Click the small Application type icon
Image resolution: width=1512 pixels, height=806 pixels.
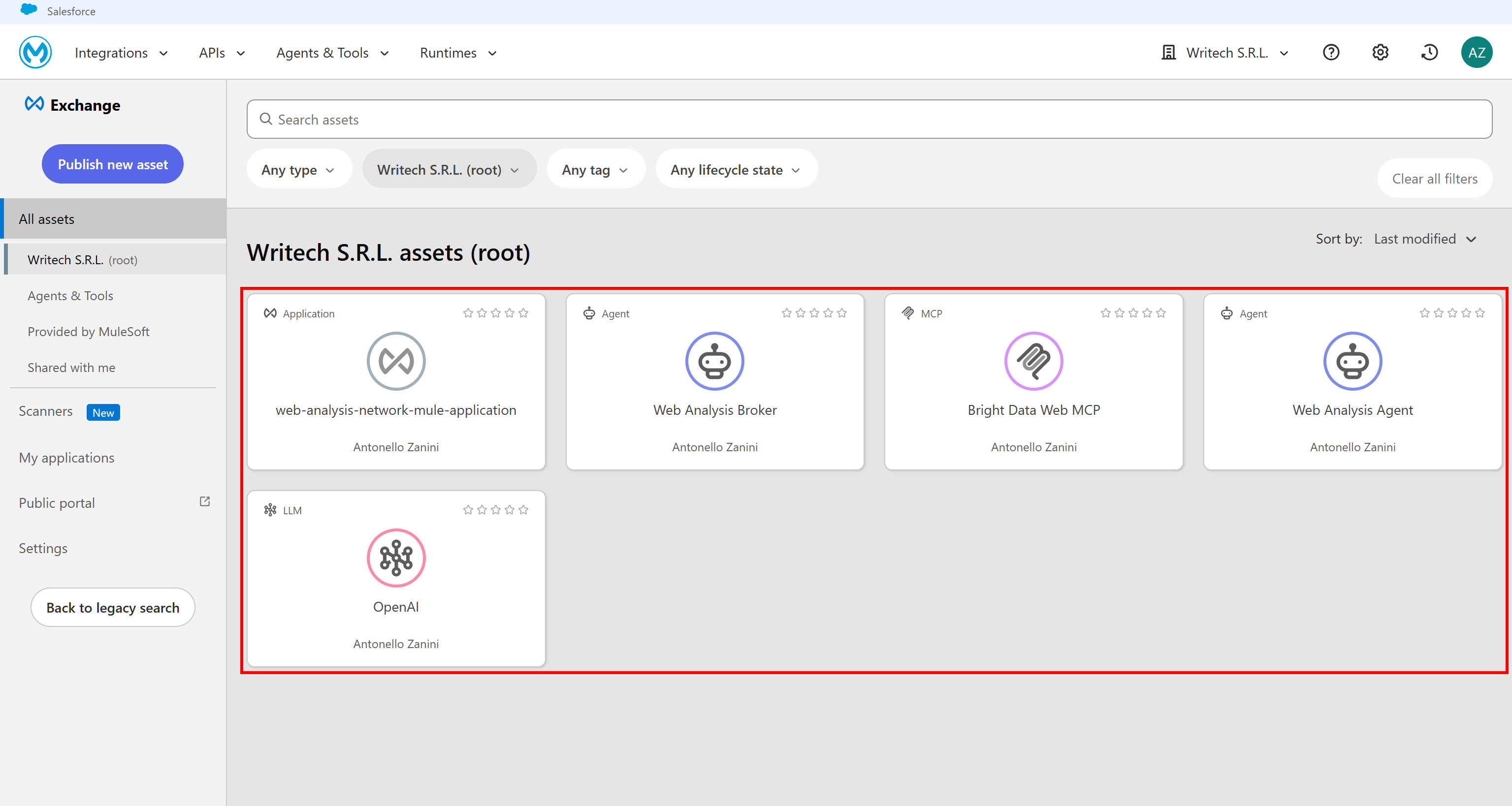(270, 313)
